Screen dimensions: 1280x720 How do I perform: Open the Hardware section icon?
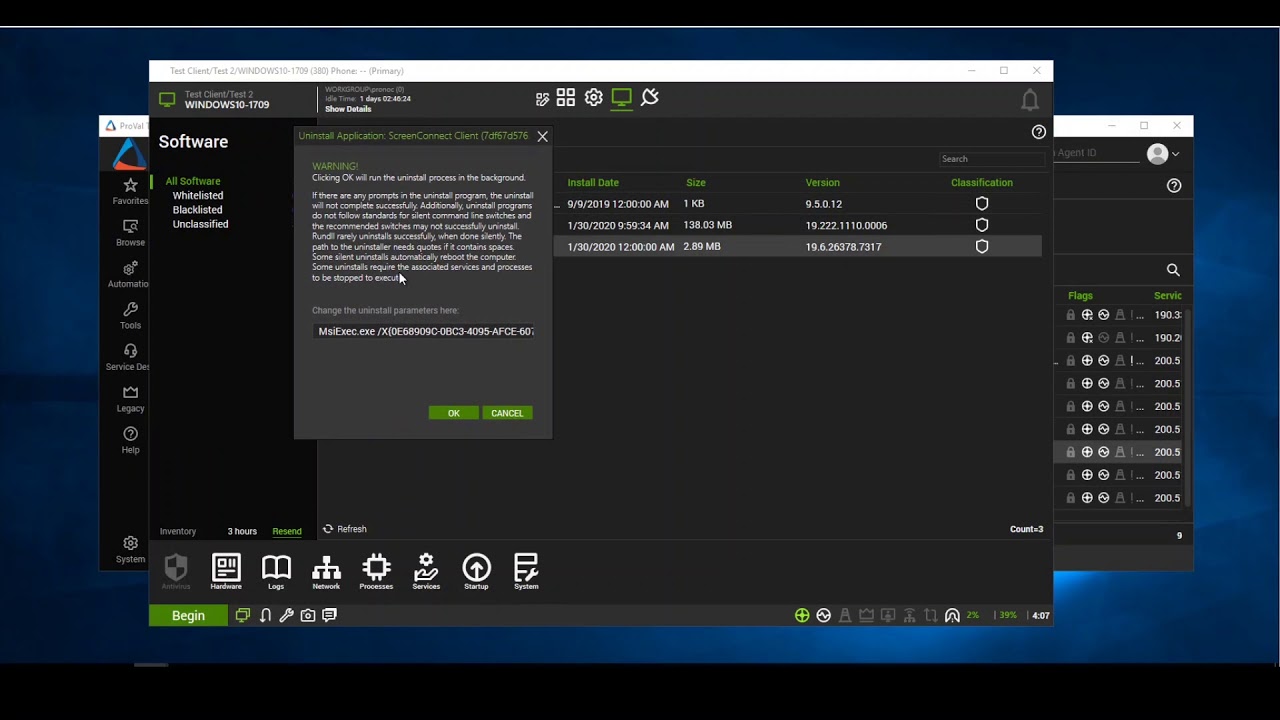pos(226,571)
